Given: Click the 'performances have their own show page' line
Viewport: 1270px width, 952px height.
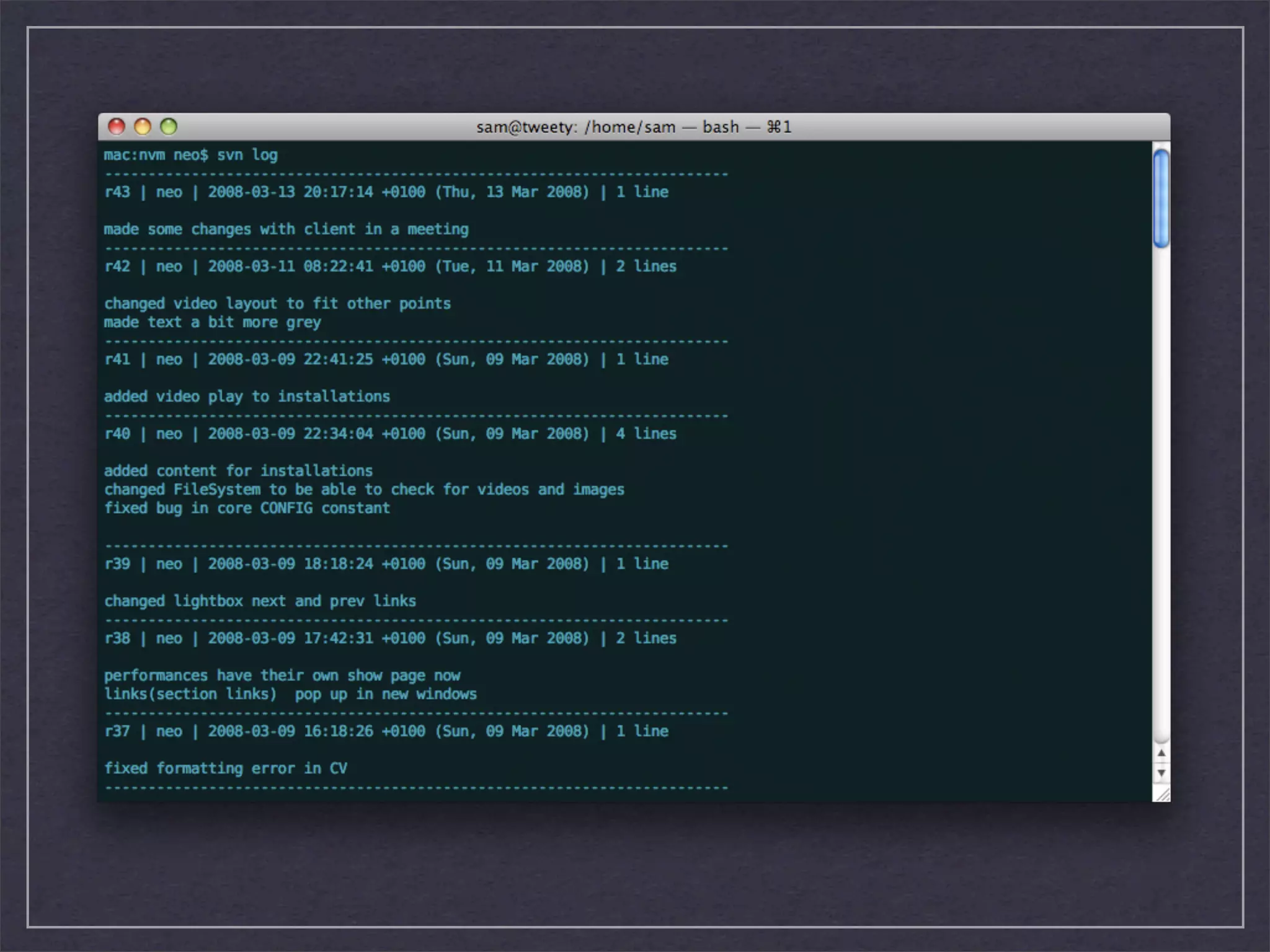Looking at the screenshot, I should [282, 676].
